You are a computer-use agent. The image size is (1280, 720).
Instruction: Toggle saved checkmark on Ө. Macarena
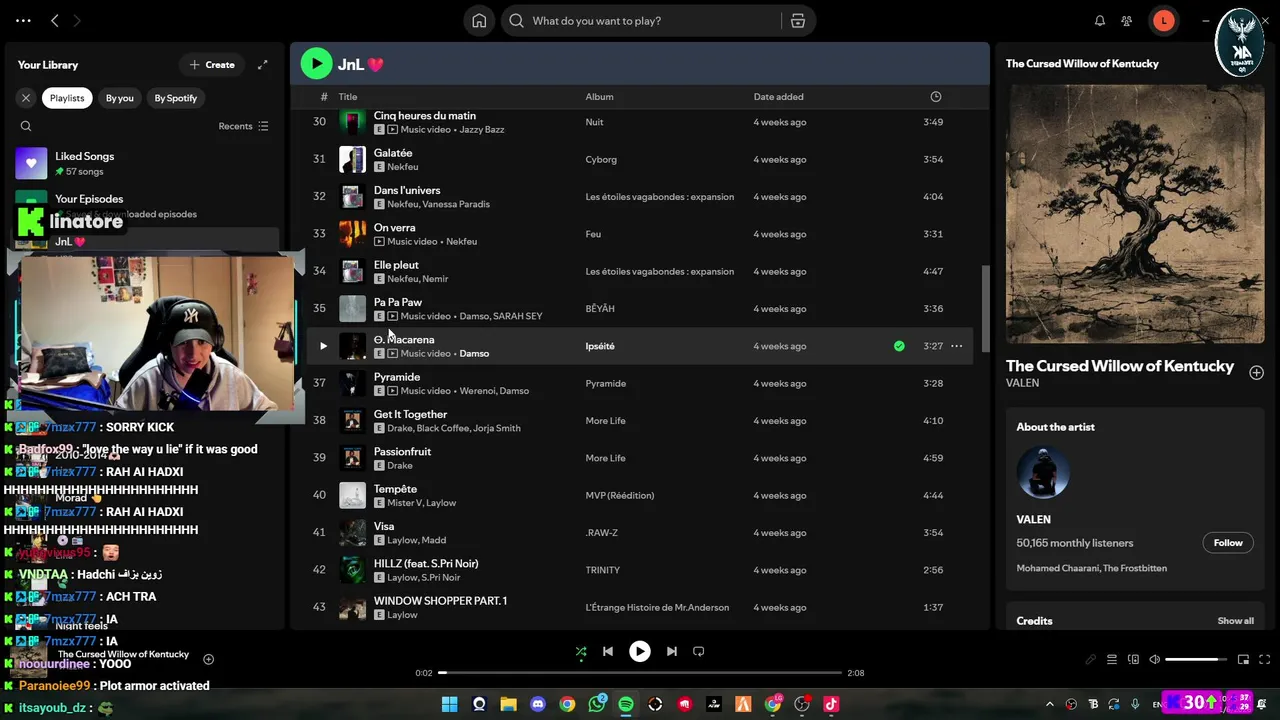click(x=899, y=346)
